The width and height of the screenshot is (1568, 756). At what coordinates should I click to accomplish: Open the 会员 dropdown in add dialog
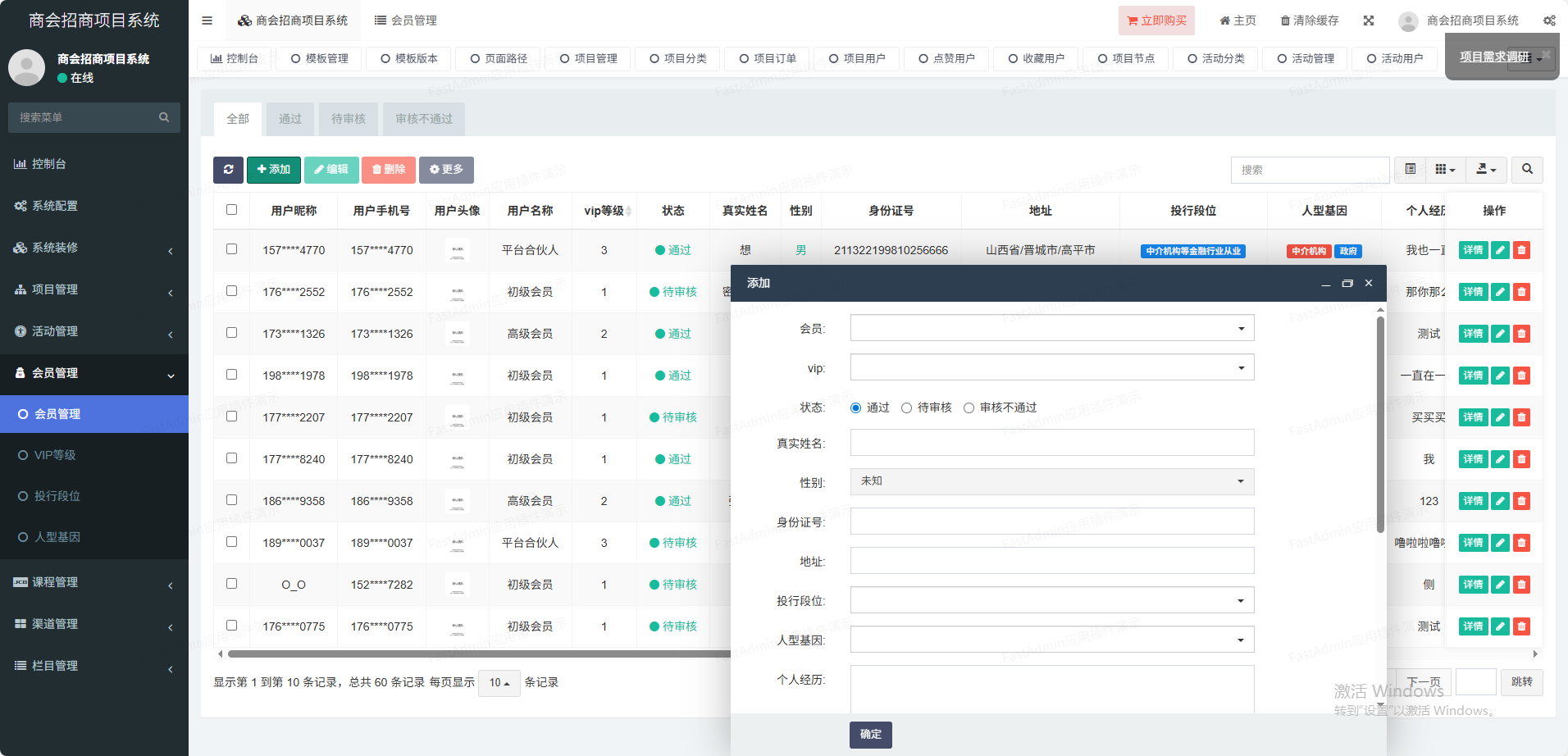(x=1051, y=329)
